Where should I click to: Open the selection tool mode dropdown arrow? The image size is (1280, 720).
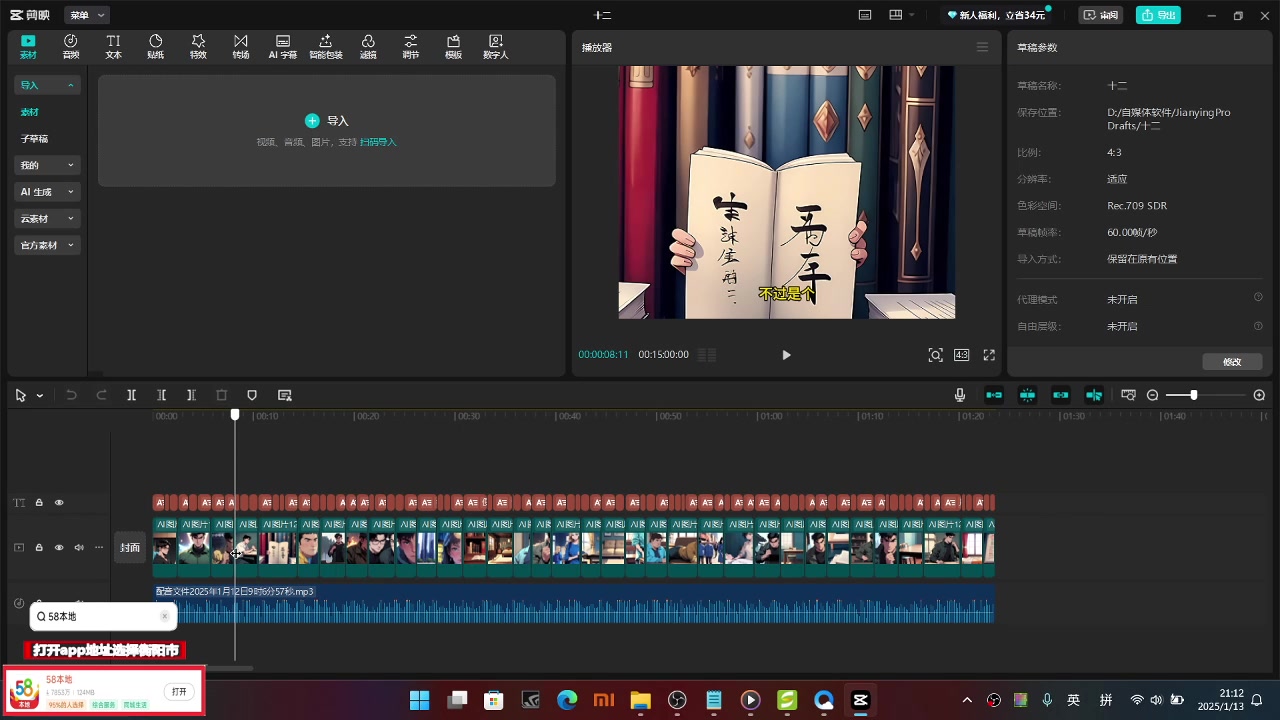point(40,396)
